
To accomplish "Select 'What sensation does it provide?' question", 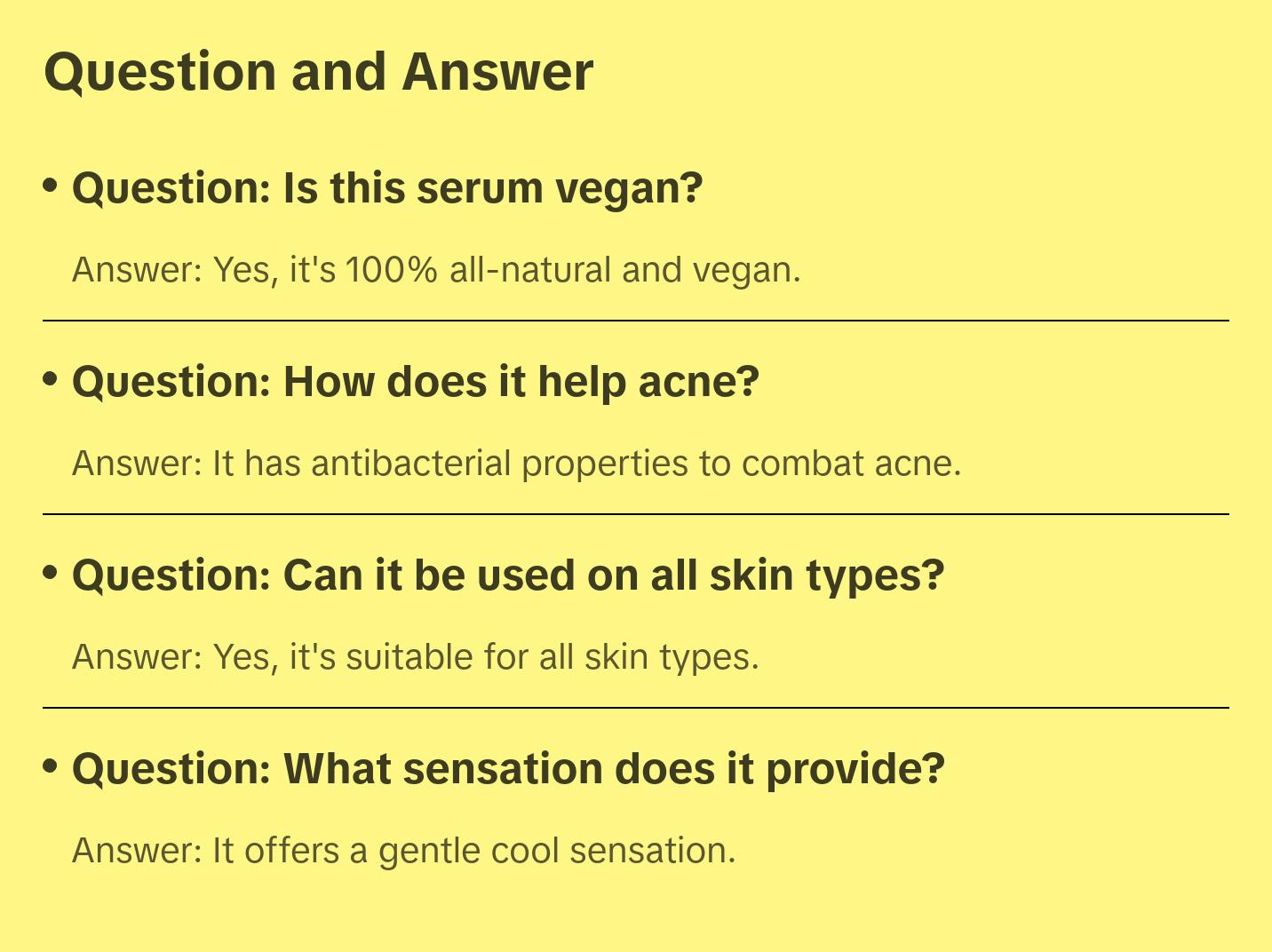I will (508, 769).
